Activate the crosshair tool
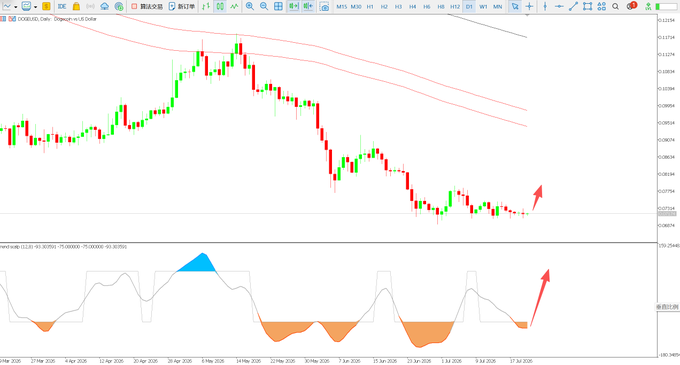Image resolution: width=680 pixels, height=365 pixels. [529, 6]
